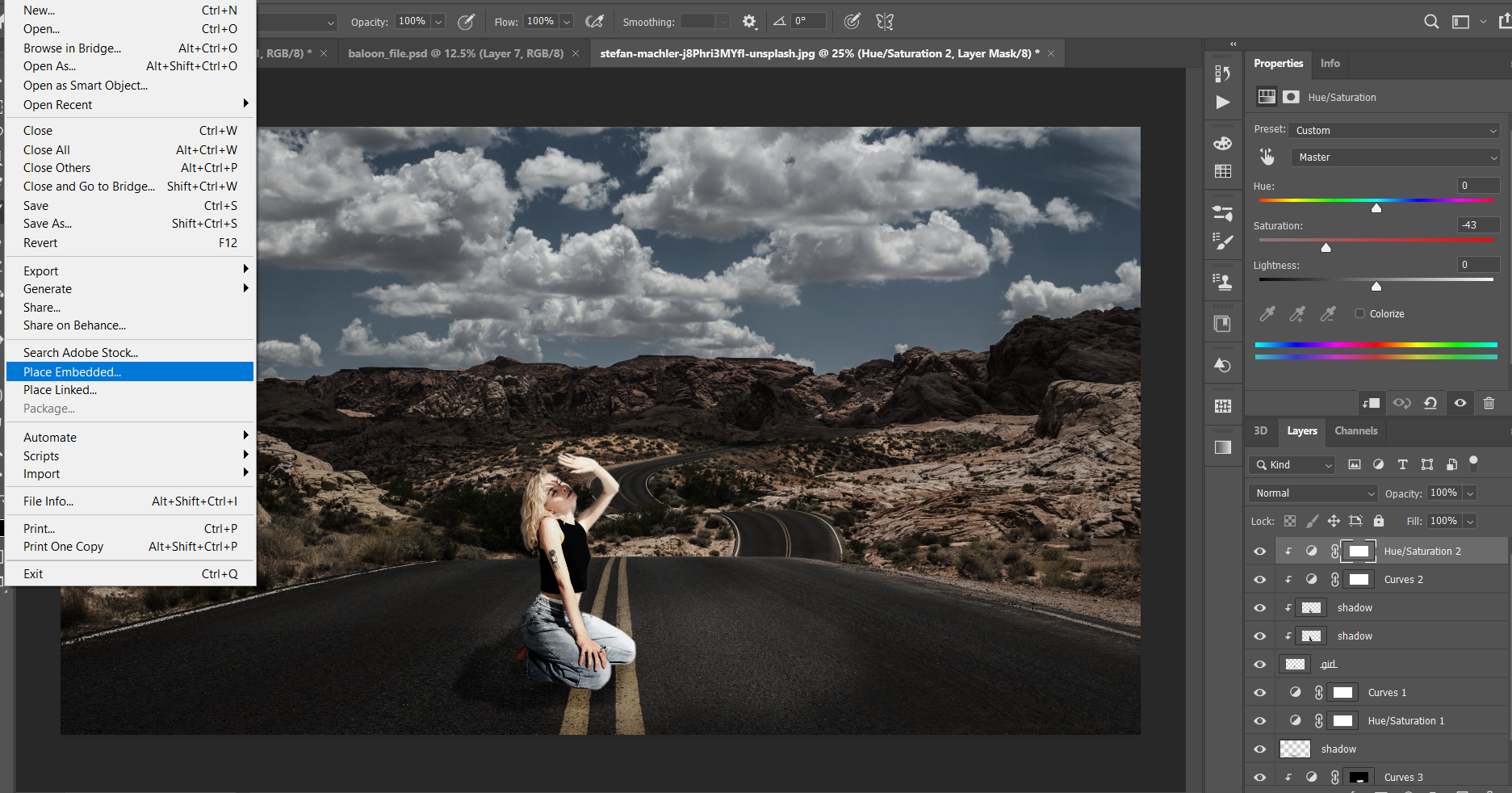Switch to the Info tab

[x=1330, y=63]
